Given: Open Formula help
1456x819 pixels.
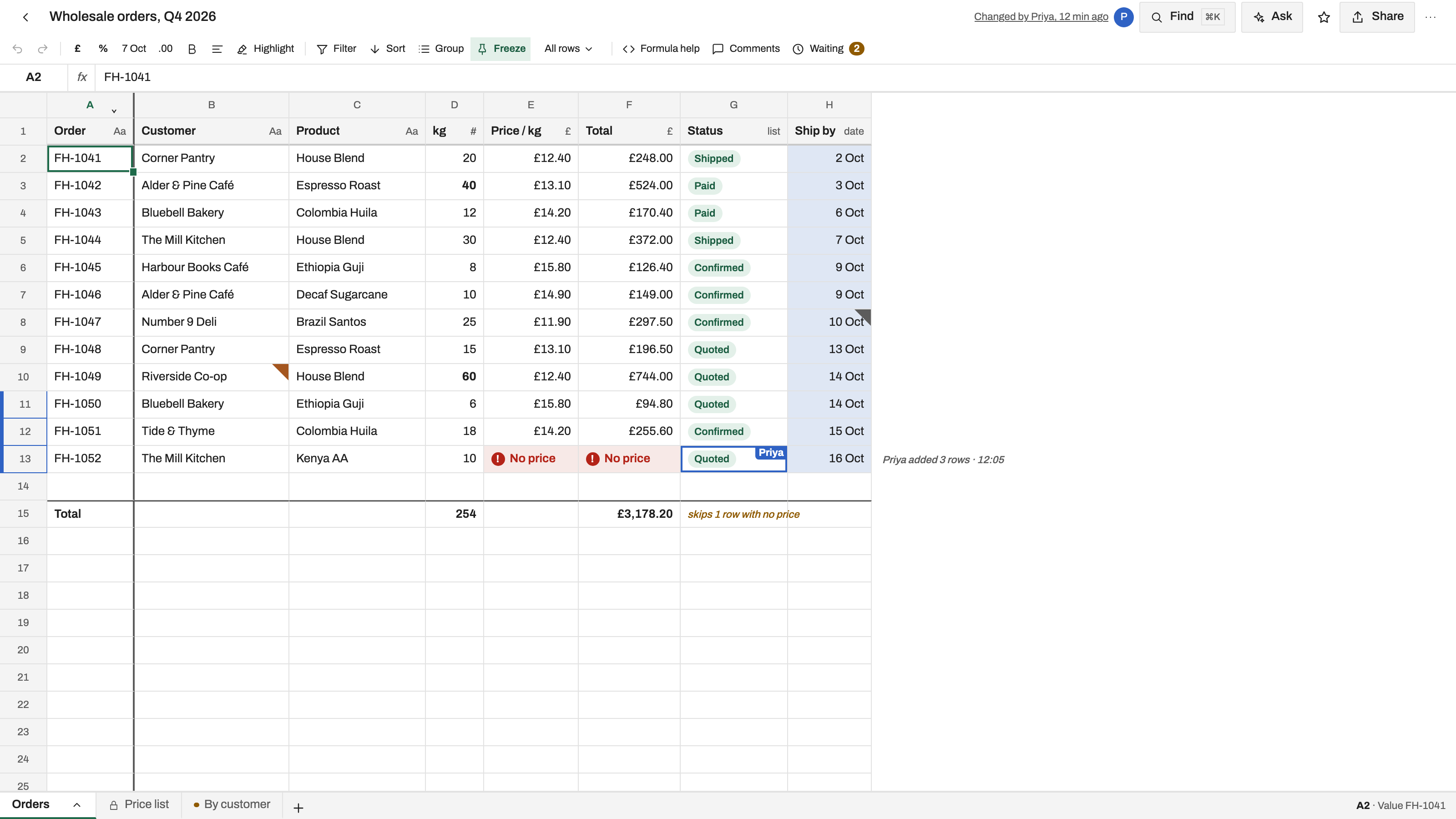Looking at the screenshot, I should pyautogui.click(x=661, y=49).
